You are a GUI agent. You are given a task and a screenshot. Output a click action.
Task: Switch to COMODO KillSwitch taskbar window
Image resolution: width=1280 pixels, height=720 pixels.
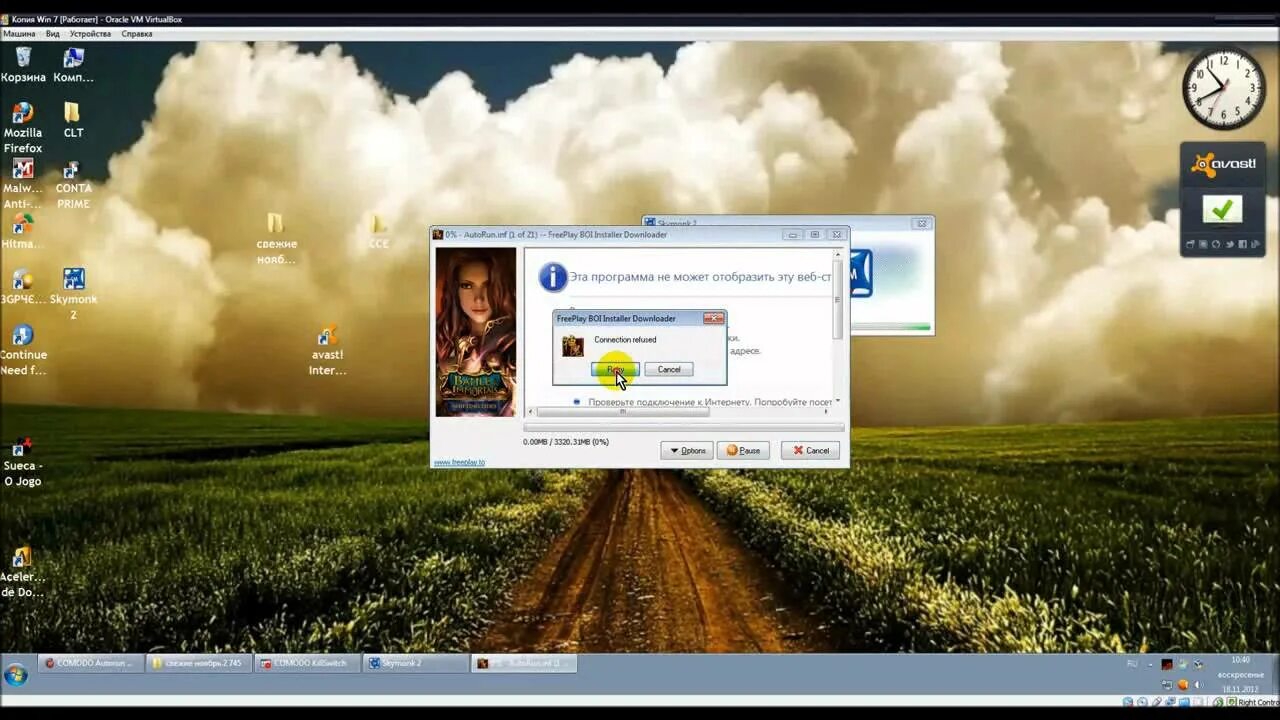click(306, 663)
